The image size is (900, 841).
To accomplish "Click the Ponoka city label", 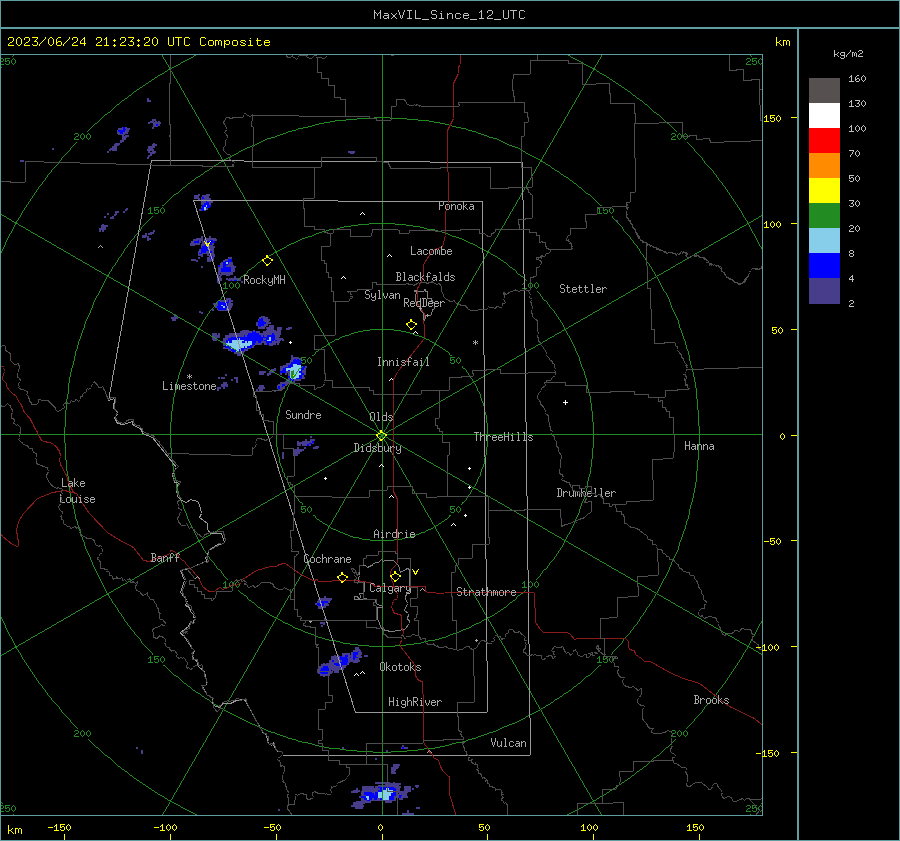I will 456,206.
